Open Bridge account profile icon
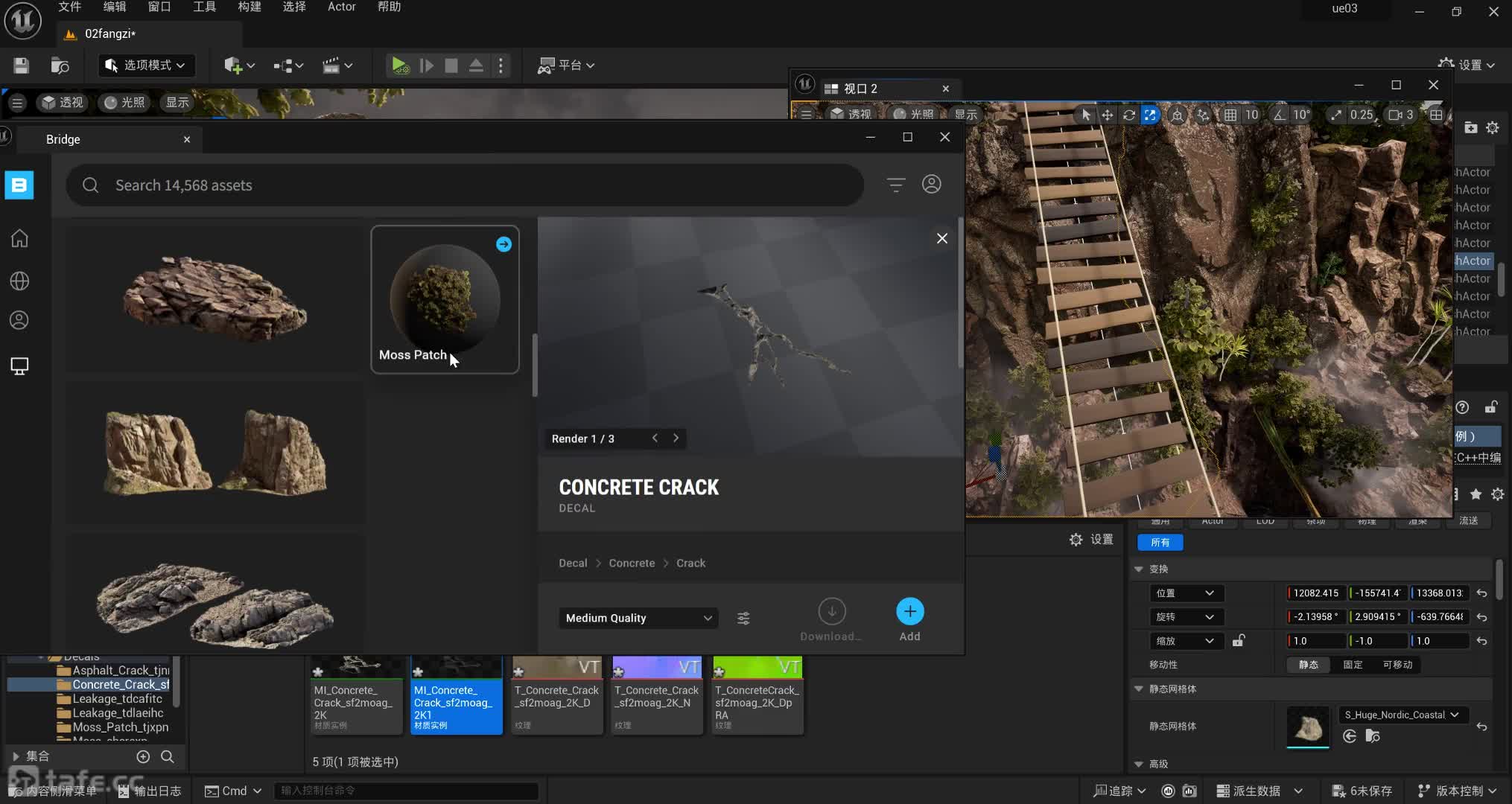Image resolution: width=1512 pixels, height=804 pixels. 932,184
